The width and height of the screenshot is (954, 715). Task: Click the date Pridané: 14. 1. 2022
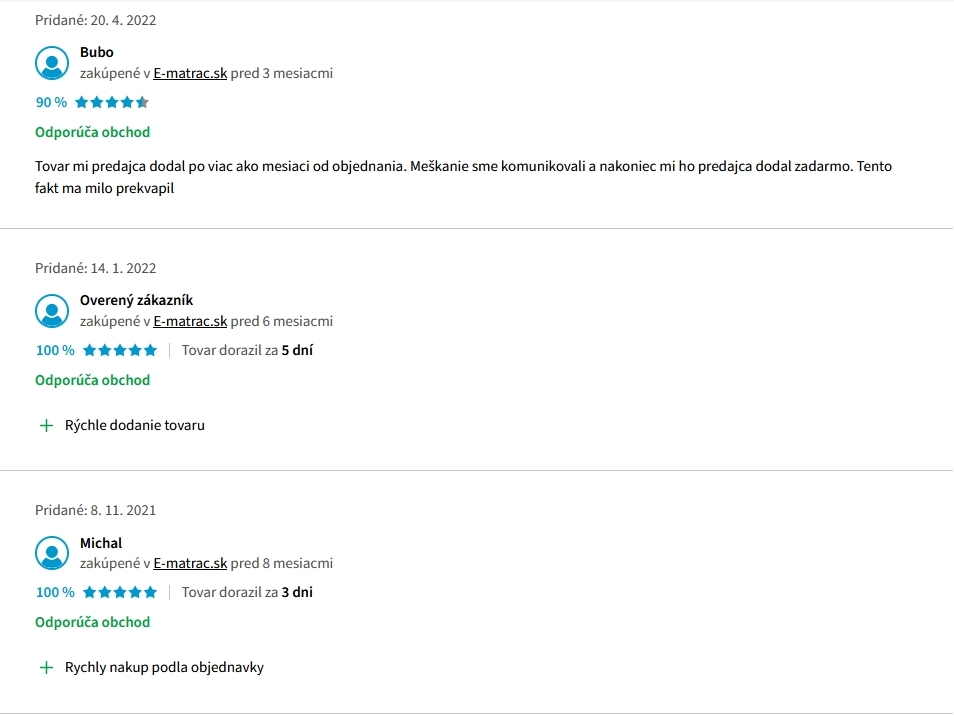[x=96, y=268]
